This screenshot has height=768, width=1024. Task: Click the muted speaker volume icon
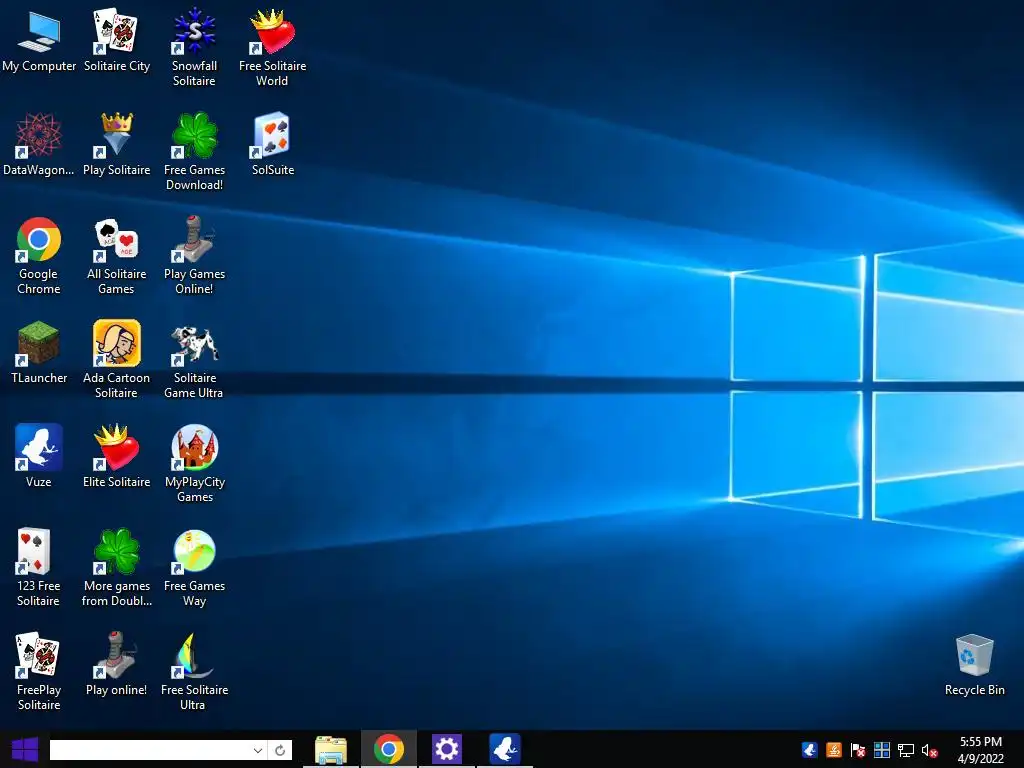[929, 750]
